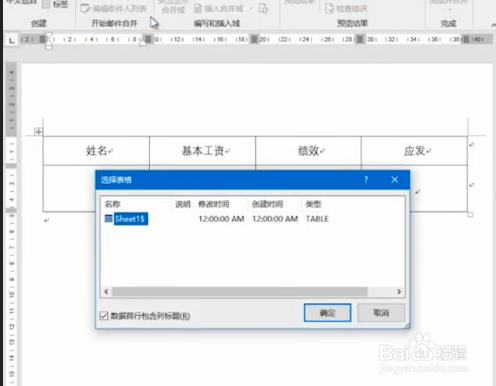Viewport: 496px width, 386px height.
Task: Click the 创建时间 column header
Action: click(275, 204)
